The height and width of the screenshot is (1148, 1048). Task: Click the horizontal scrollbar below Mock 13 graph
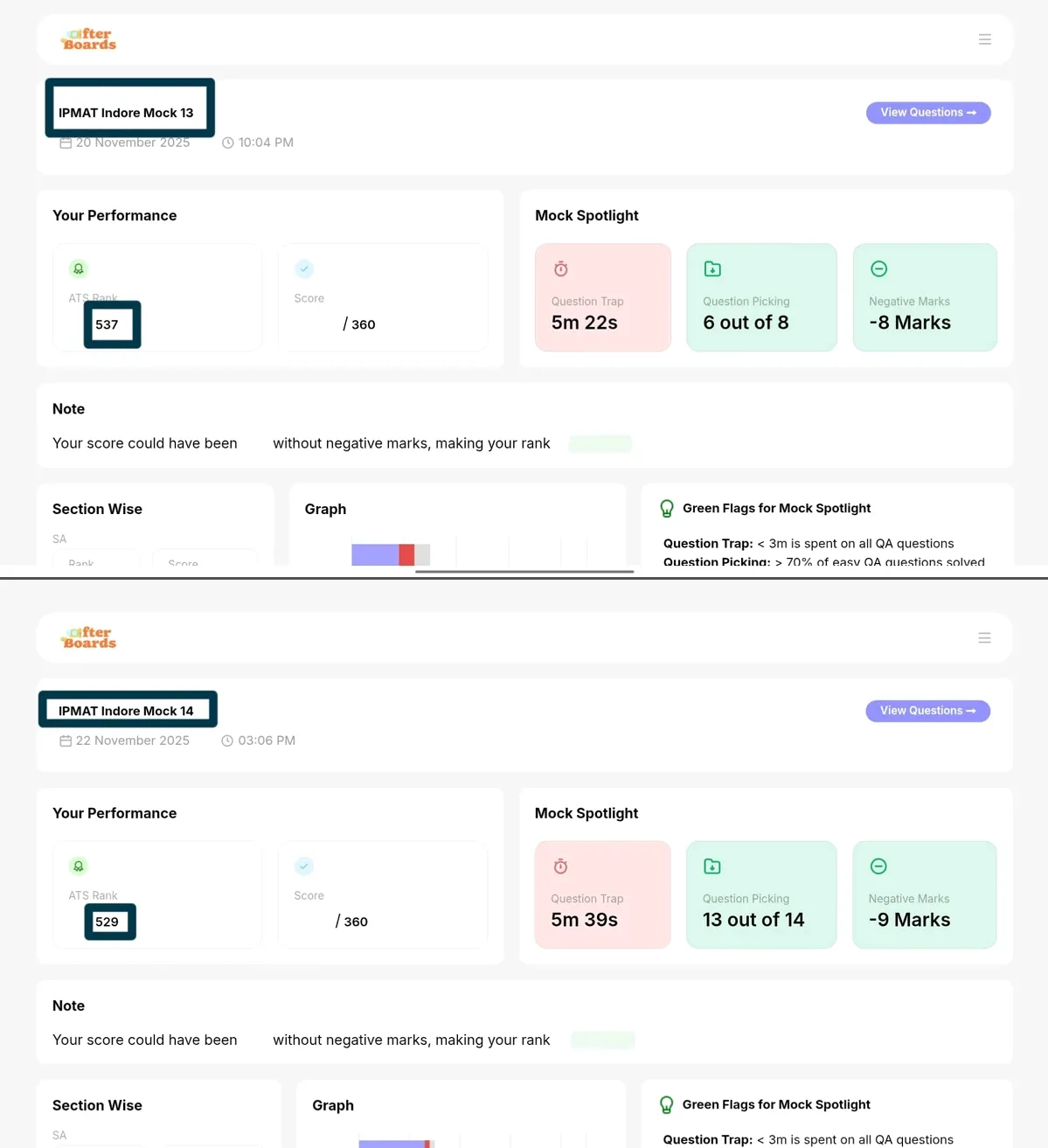click(x=524, y=571)
